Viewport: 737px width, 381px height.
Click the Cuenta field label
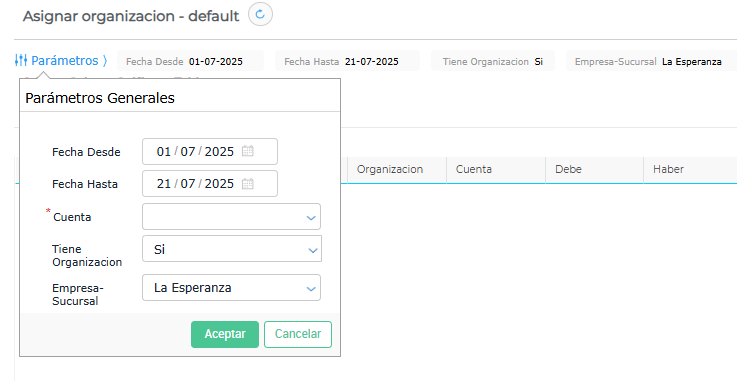point(72,217)
